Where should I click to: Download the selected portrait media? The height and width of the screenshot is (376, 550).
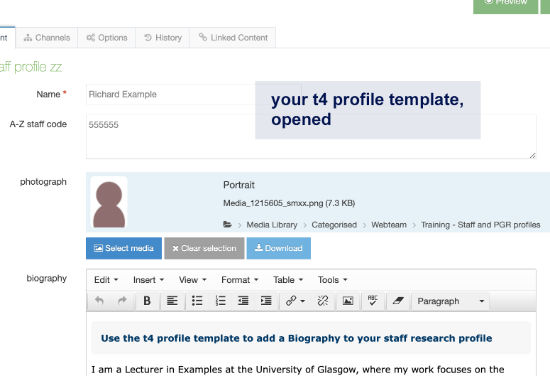pos(279,248)
